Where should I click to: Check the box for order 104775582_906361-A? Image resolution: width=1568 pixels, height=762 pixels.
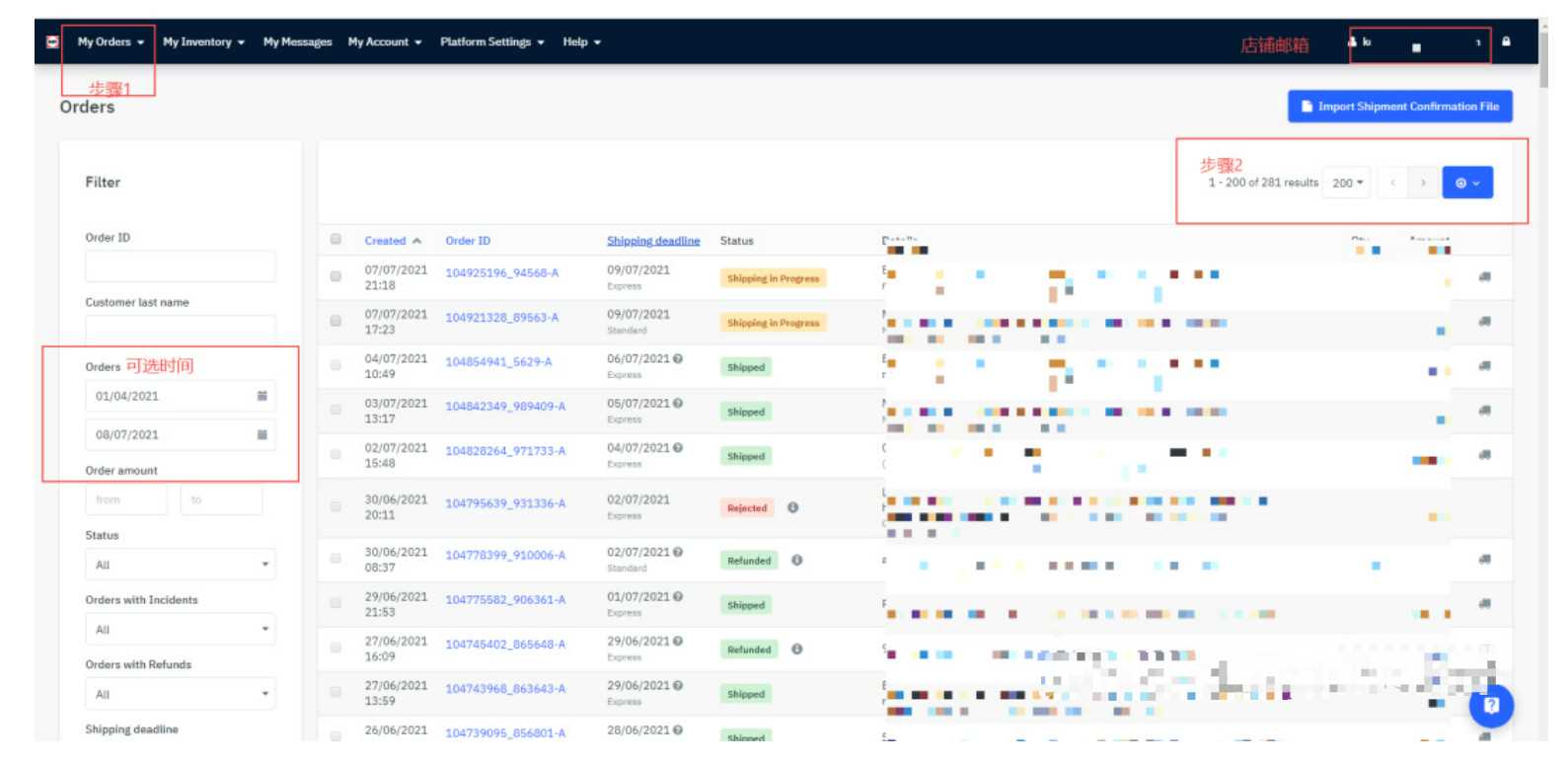[336, 603]
